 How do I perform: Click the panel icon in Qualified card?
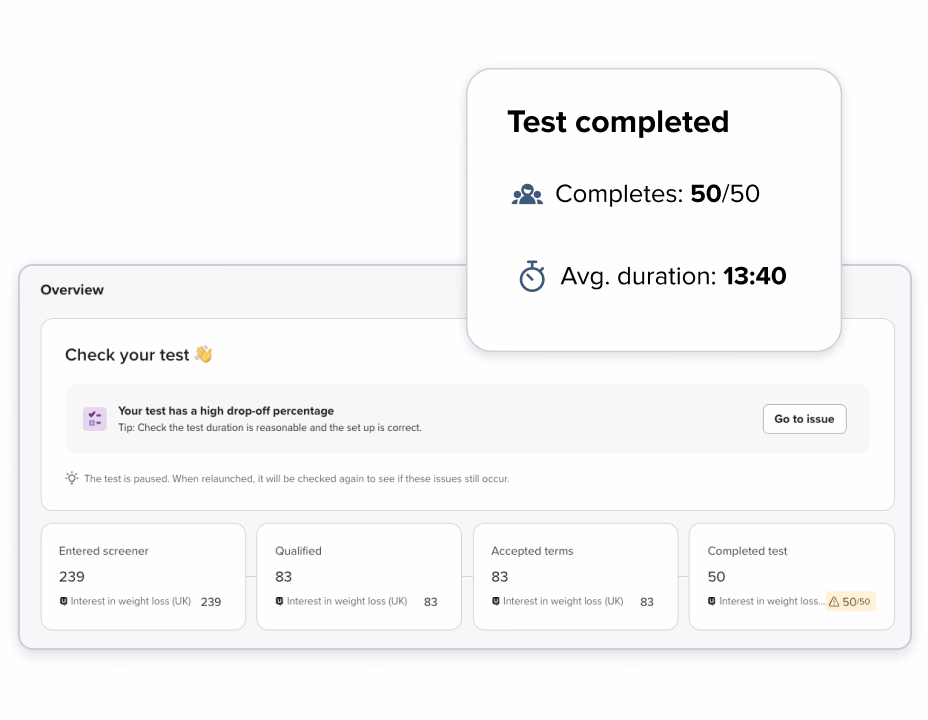click(x=280, y=601)
